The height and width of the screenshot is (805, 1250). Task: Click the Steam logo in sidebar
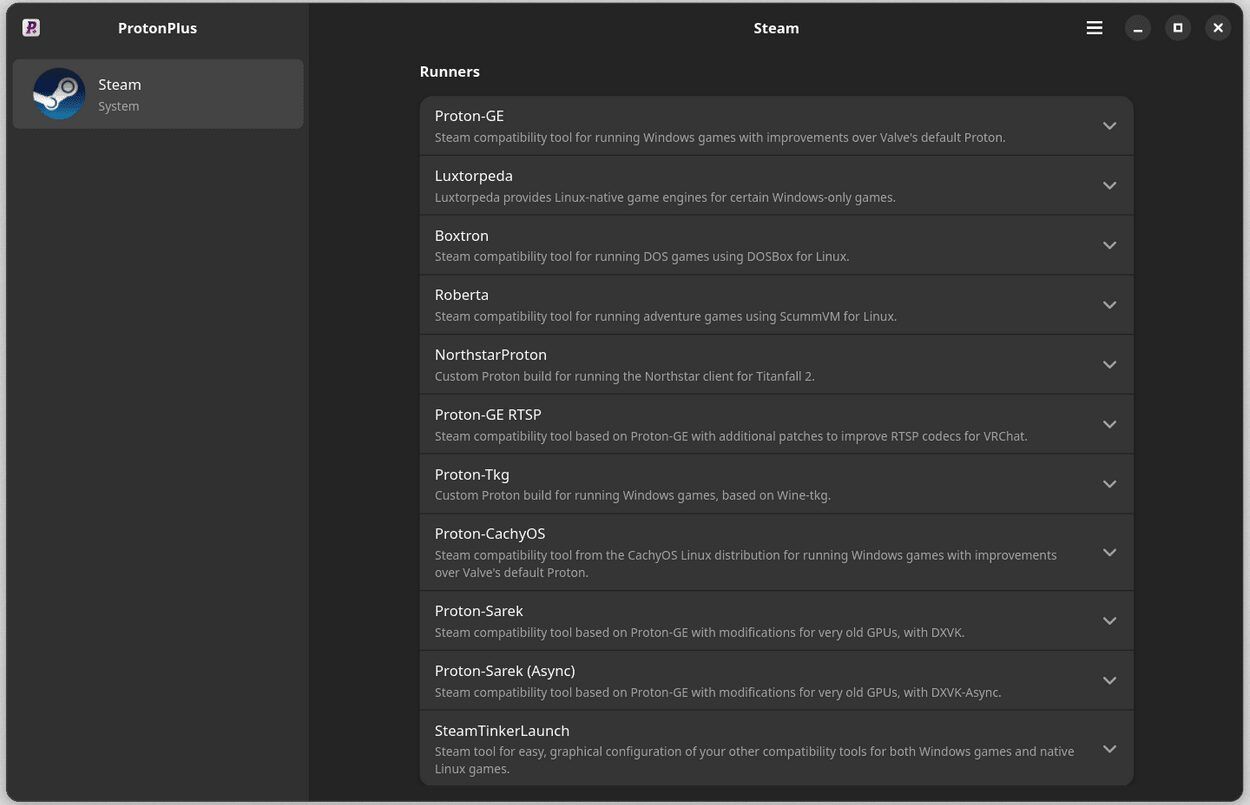tap(59, 94)
